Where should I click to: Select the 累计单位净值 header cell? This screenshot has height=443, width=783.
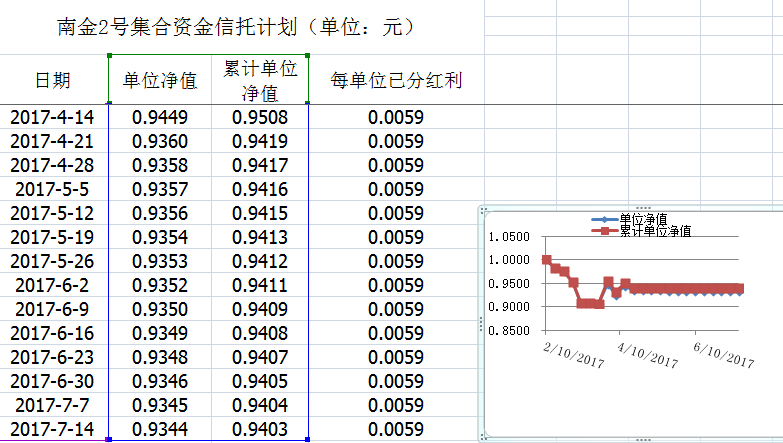(x=260, y=80)
